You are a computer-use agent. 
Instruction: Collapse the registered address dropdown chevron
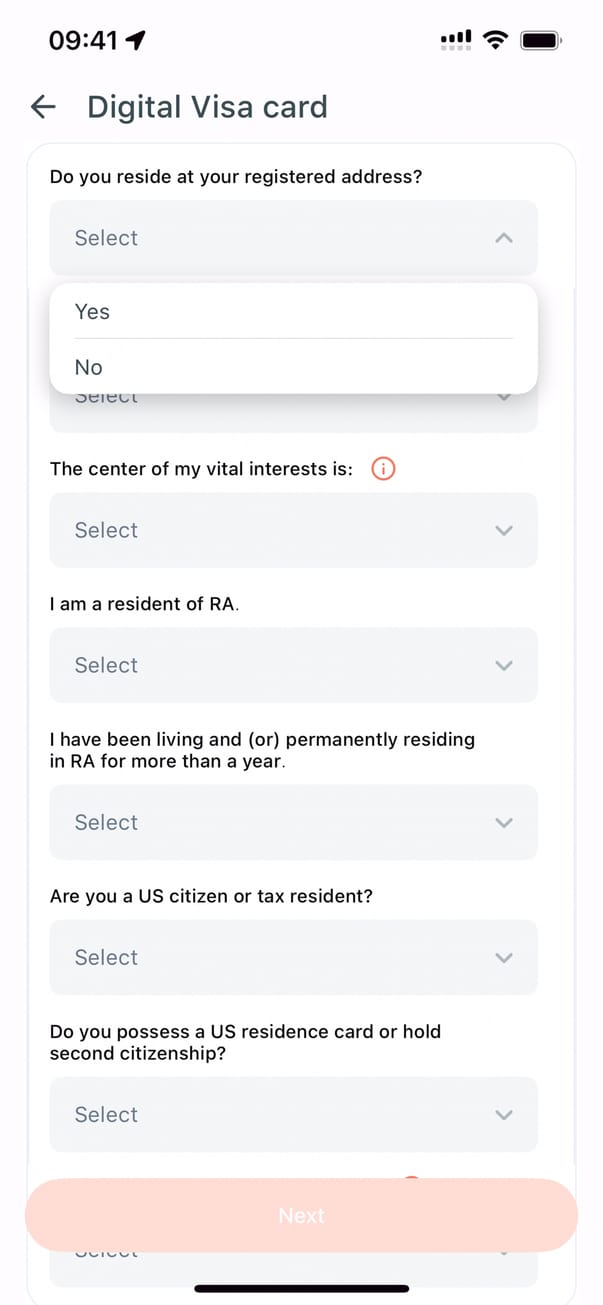click(504, 238)
